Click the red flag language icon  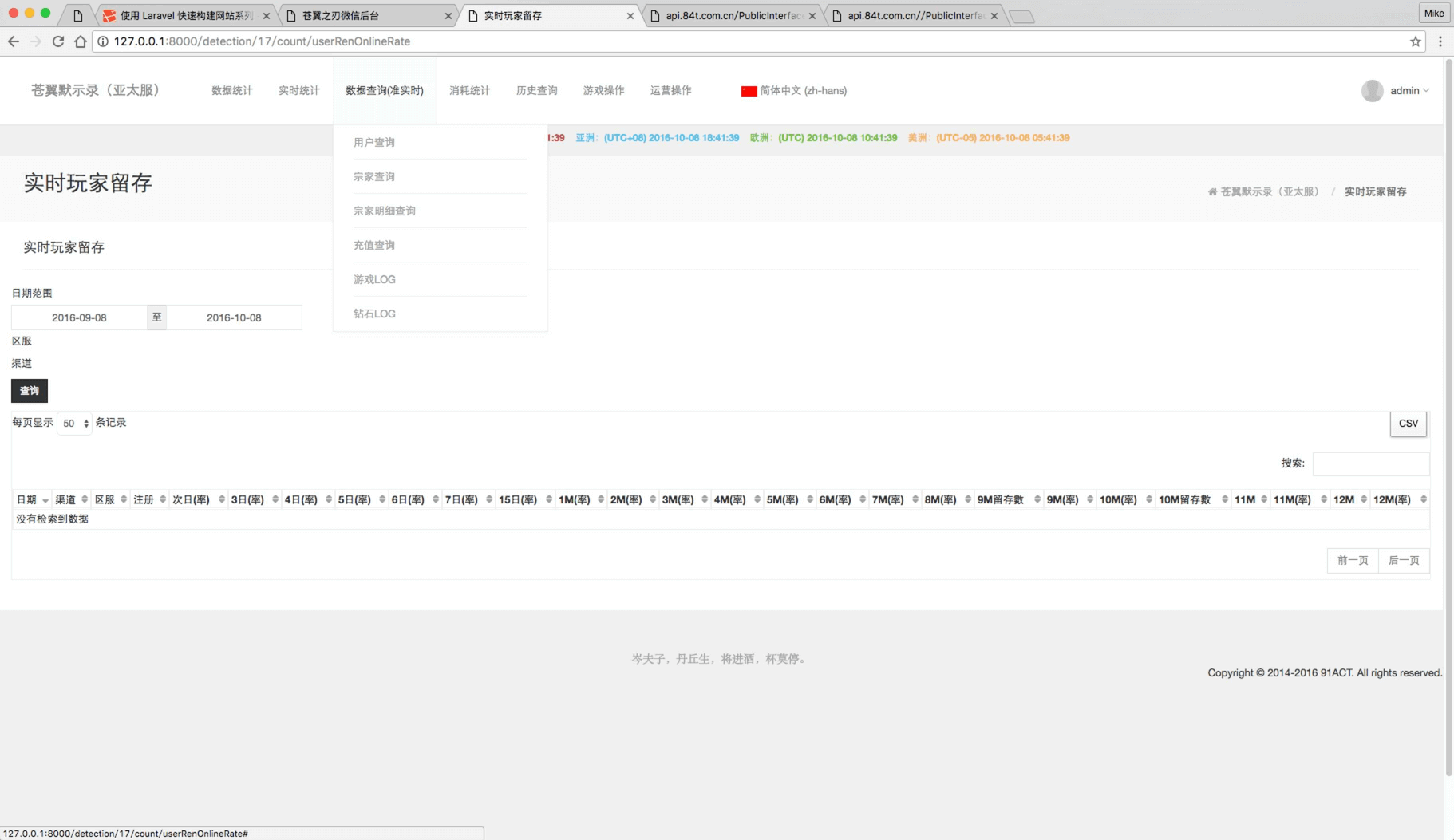point(749,91)
